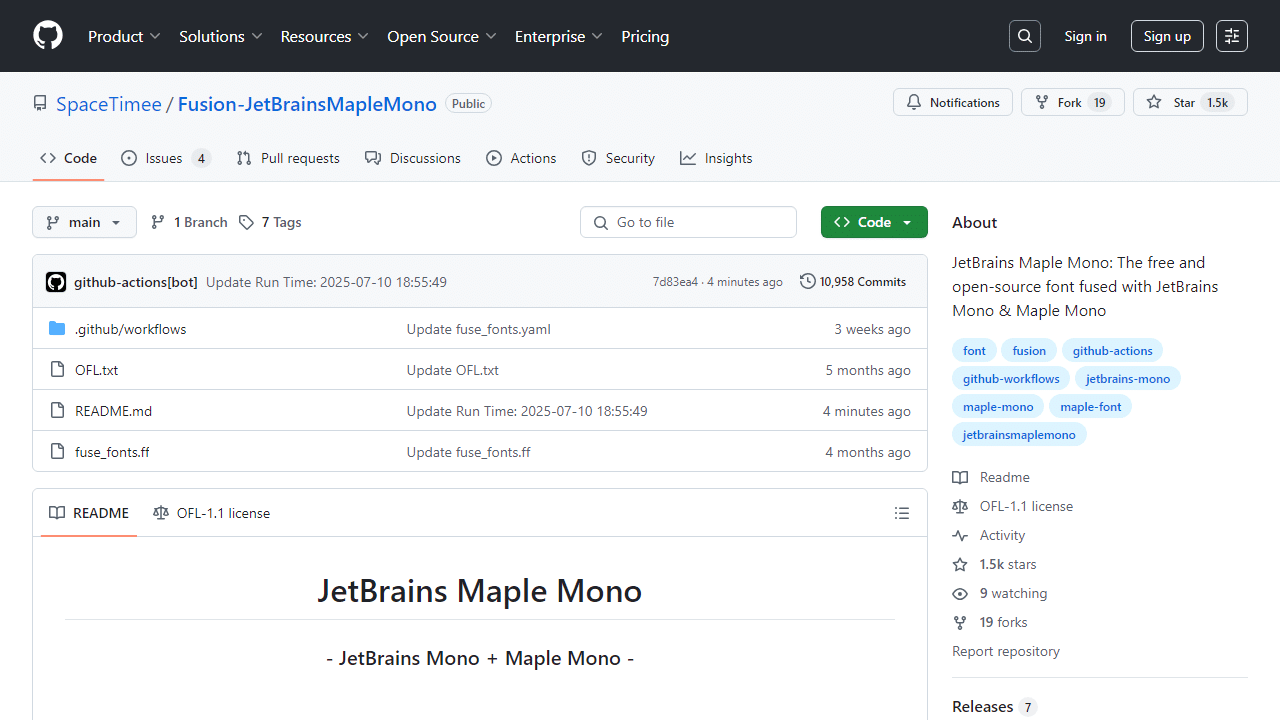This screenshot has width=1280, height=720.
Task: Open the OFL.txt file
Action: click(96, 370)
